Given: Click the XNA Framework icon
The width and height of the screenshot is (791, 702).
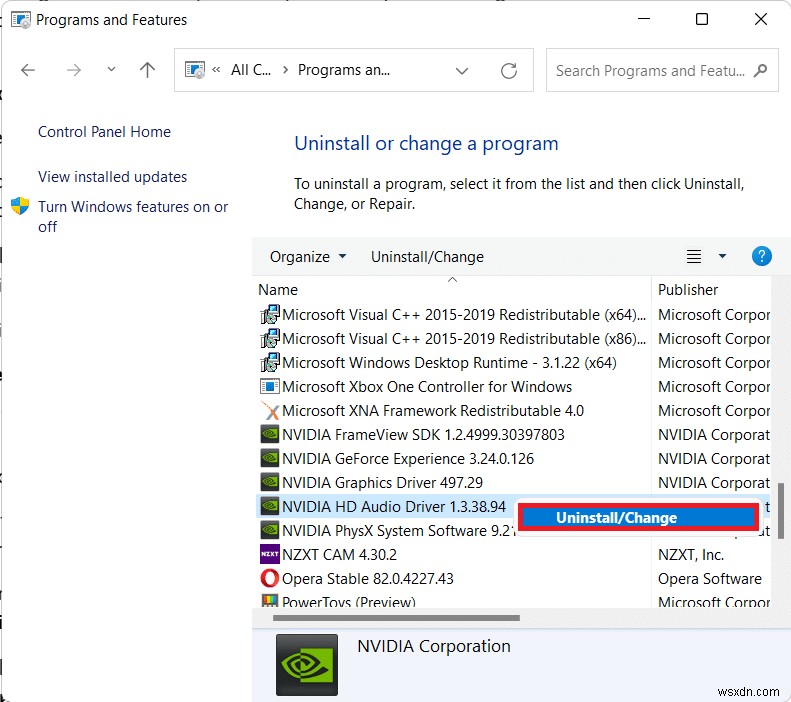Looking at the screenshot, I should click(269, 411).
